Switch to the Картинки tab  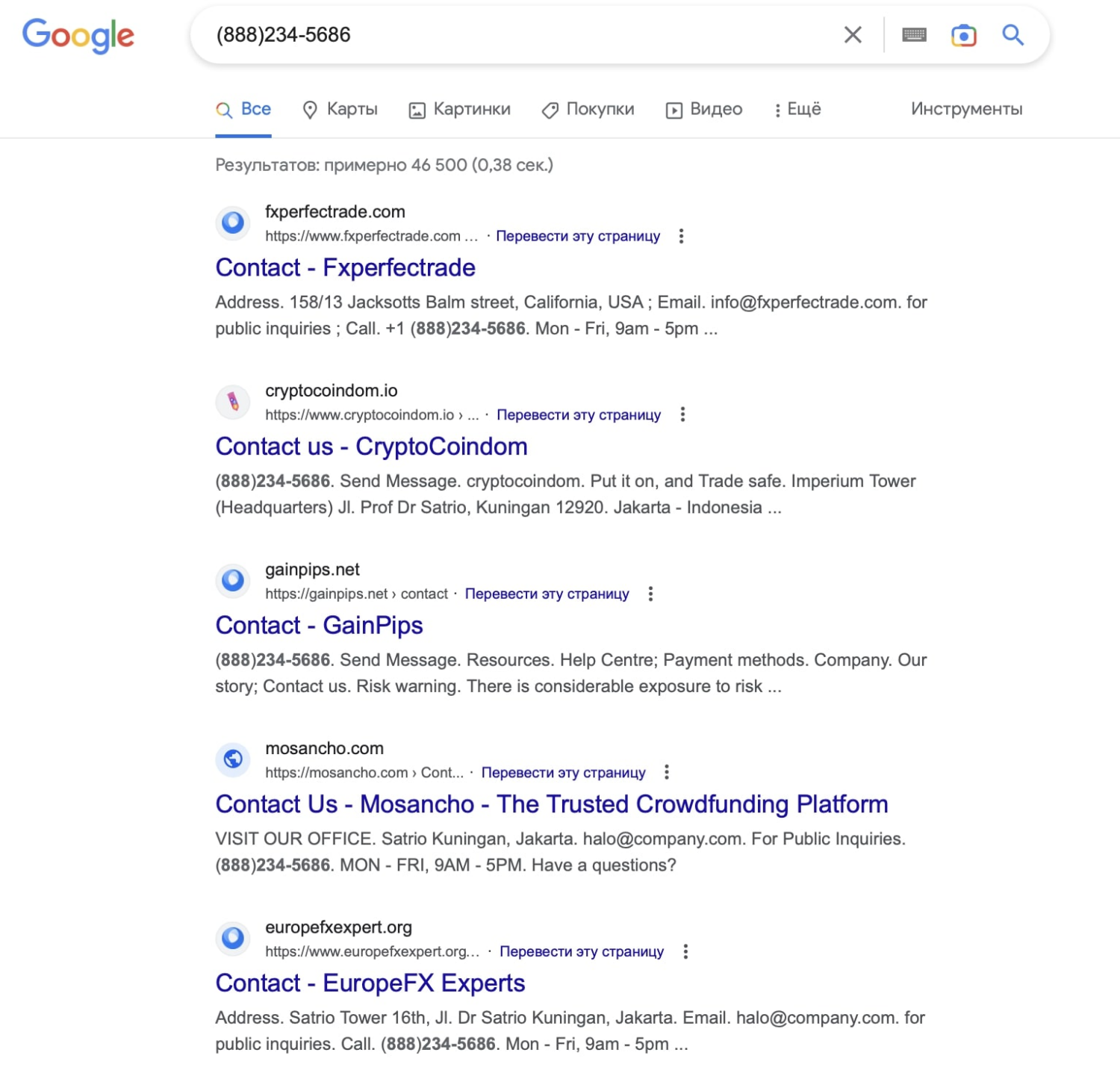point(460,110)
